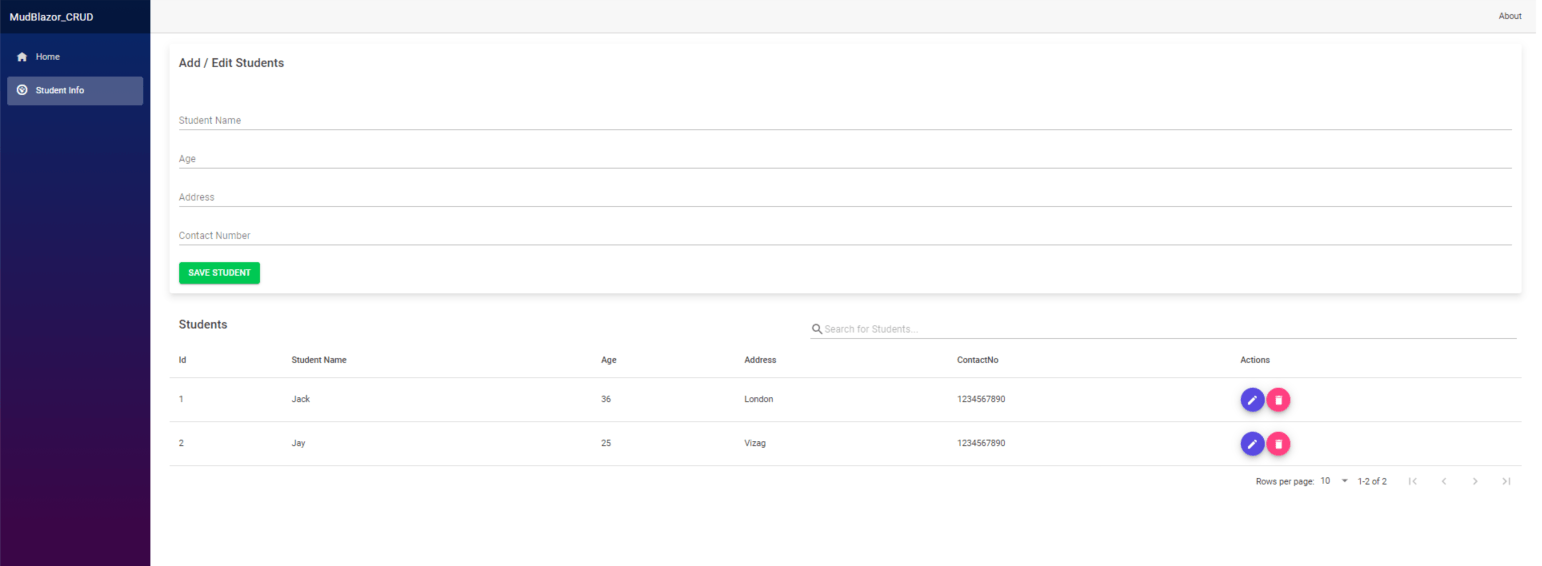Click into the Age input field
1542x566 pixels.
pyautogui.click(x=844, y=159)
